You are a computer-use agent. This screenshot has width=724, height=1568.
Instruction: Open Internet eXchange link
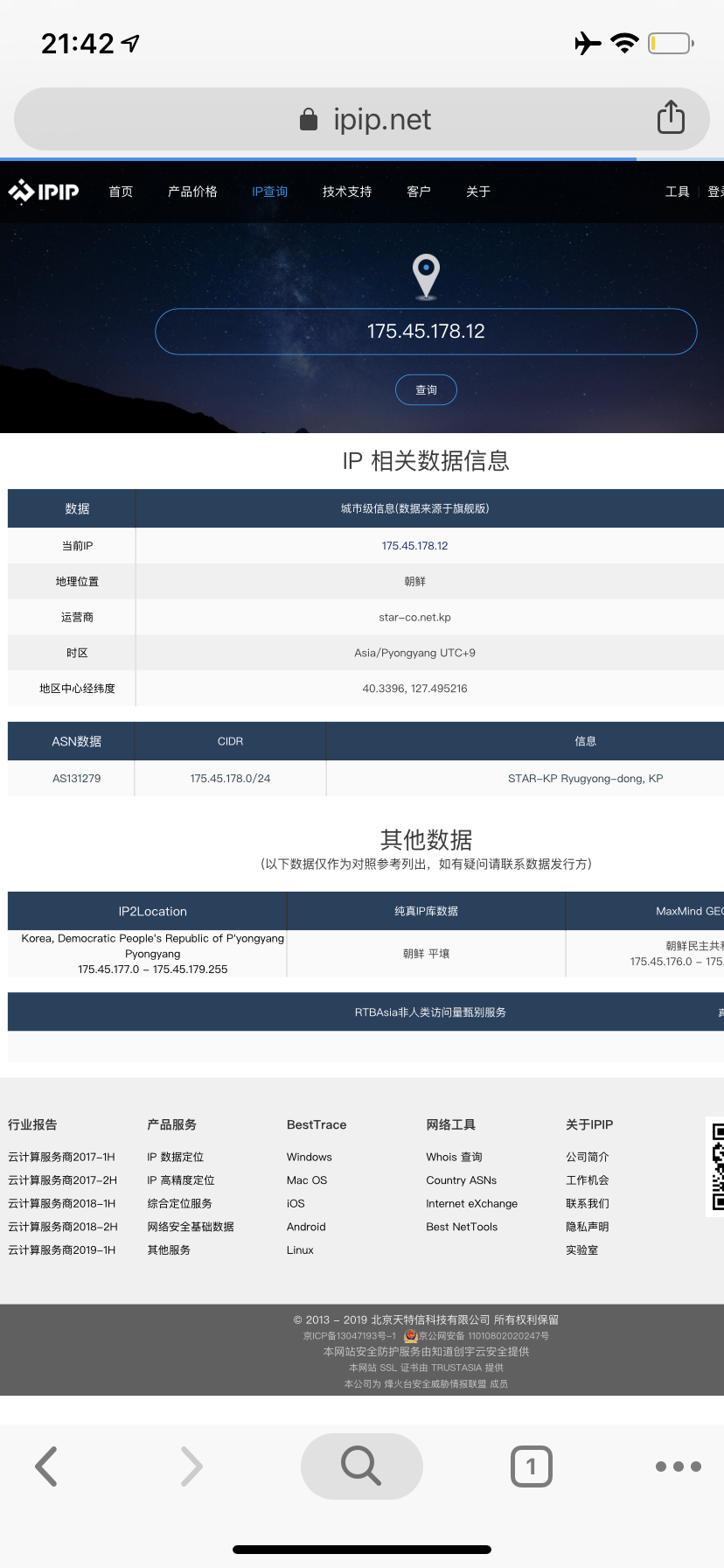472,1203
